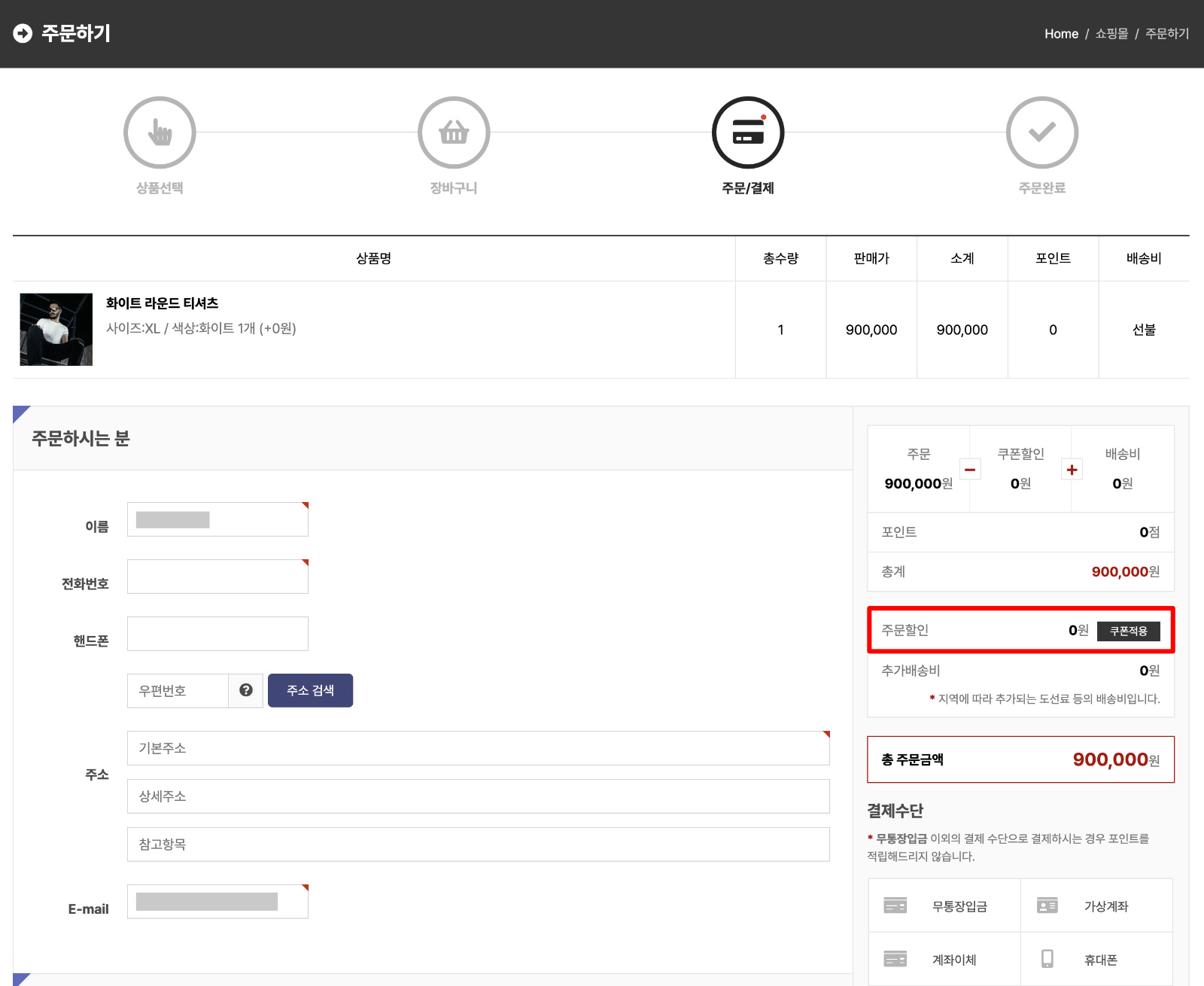
Task: Click the 우편번호 input field
Action: pos(178,691)
